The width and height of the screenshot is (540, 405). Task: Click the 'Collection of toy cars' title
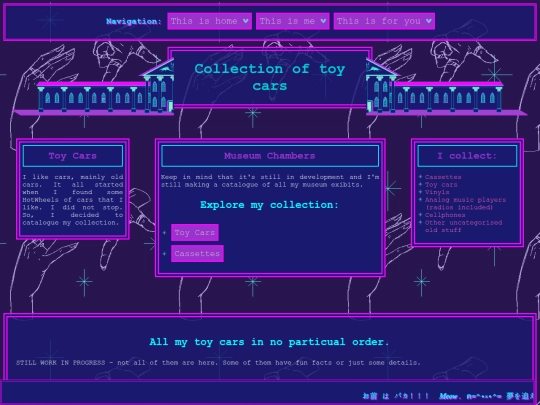[x=270, y=77]
